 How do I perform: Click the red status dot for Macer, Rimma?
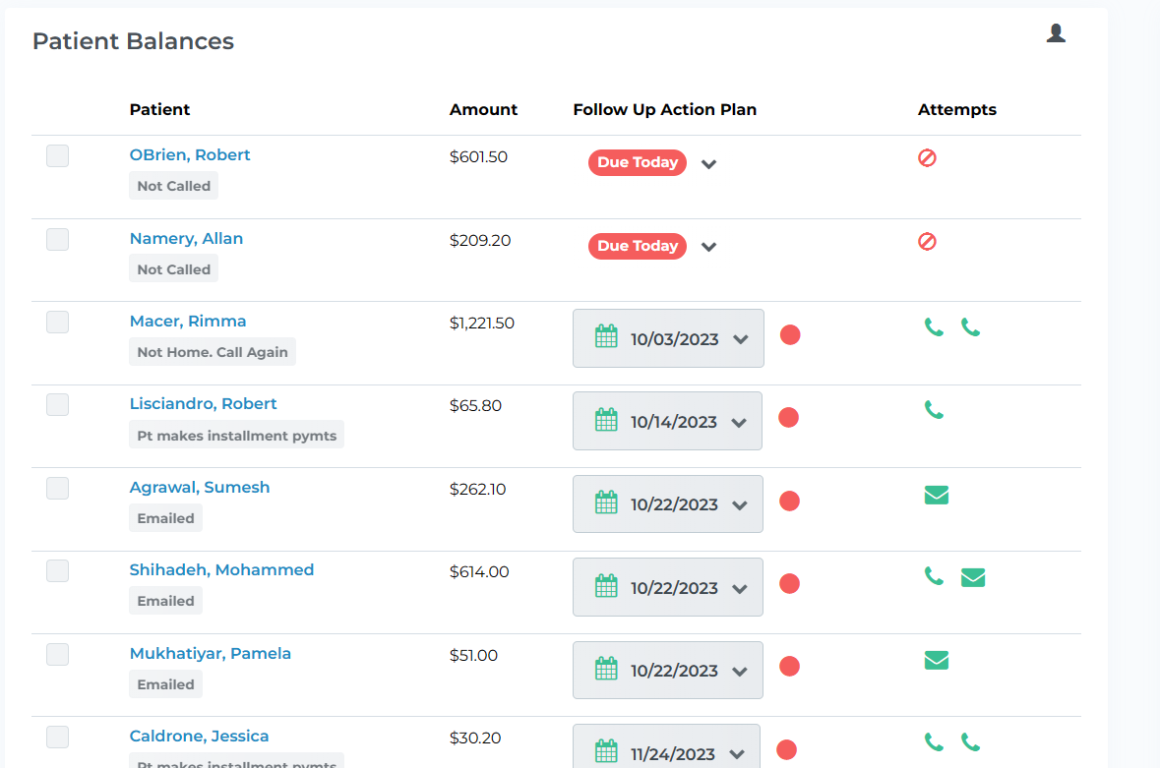pos(790,335)
